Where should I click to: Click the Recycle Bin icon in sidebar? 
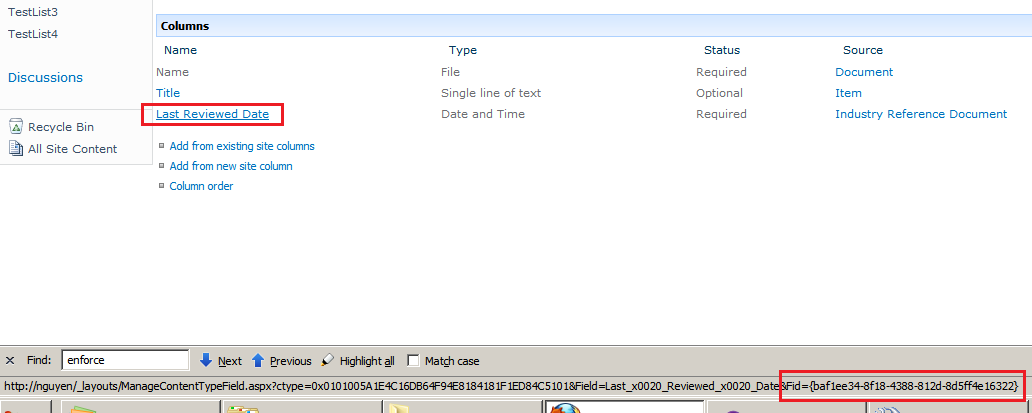(16, 127)
